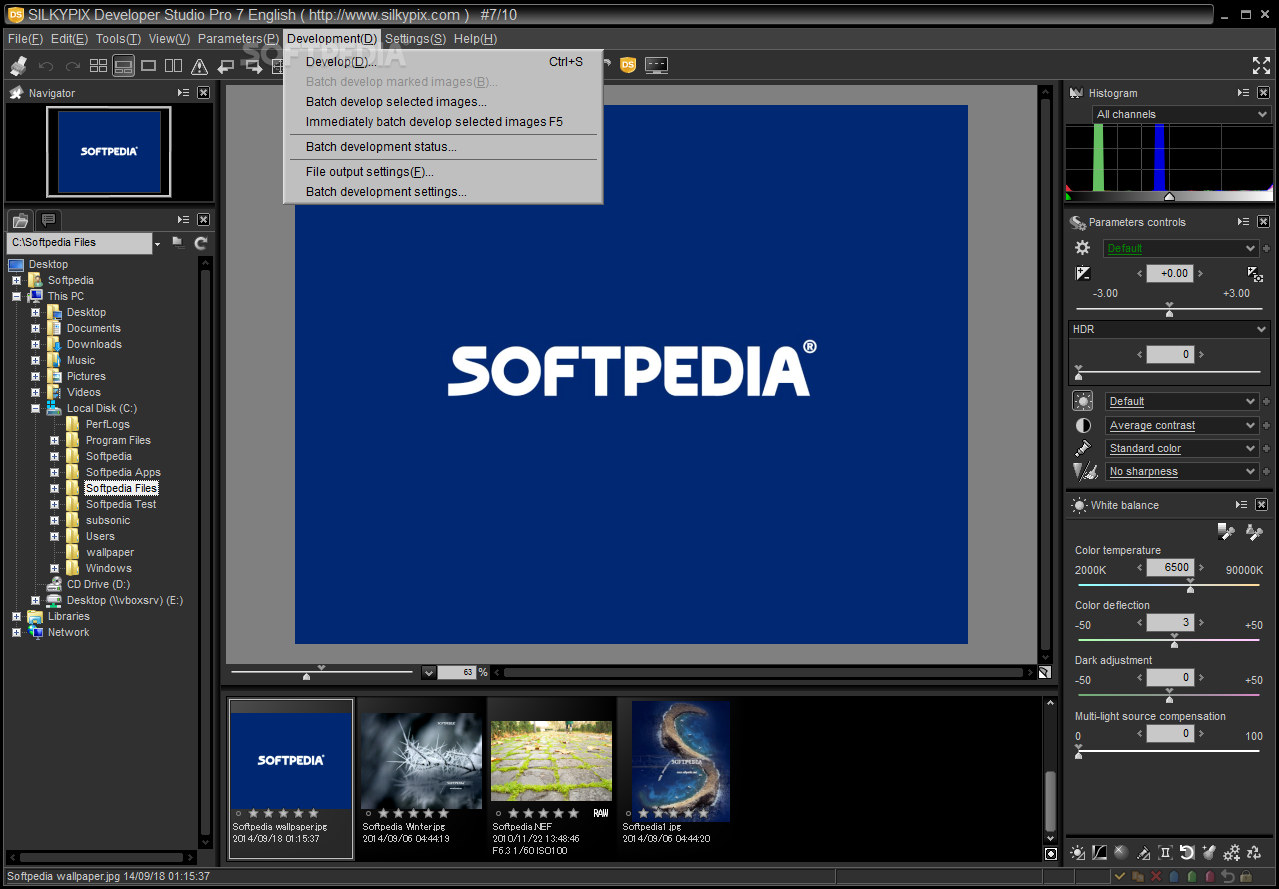Select the Downloads folder in the tree
The height and width of the screenshot is (889, 1279).
pyautogui.click(x=94, y=344)
